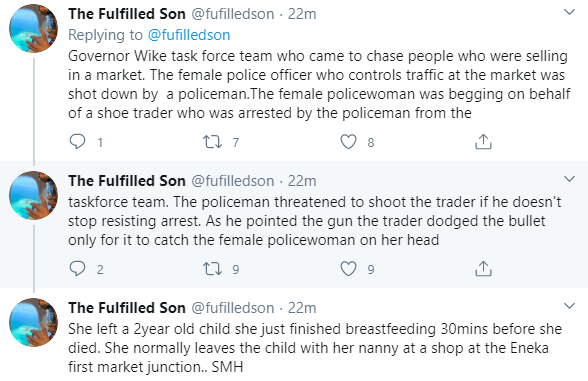The width and height of the screenshot is (588, 381).
Task: Reply to the tweet with 2 replies
Action: [x=78, y=268]
